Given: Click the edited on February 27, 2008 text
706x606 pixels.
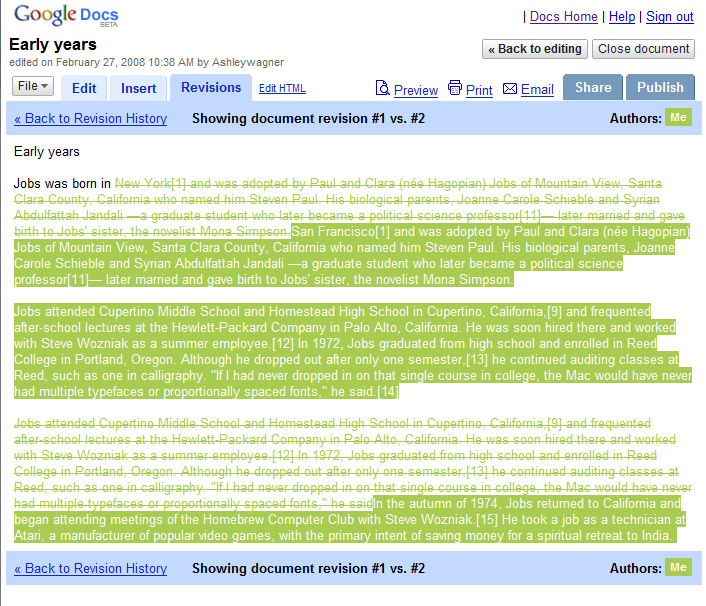Looking at the screenshot, I should tap(146, 62).
